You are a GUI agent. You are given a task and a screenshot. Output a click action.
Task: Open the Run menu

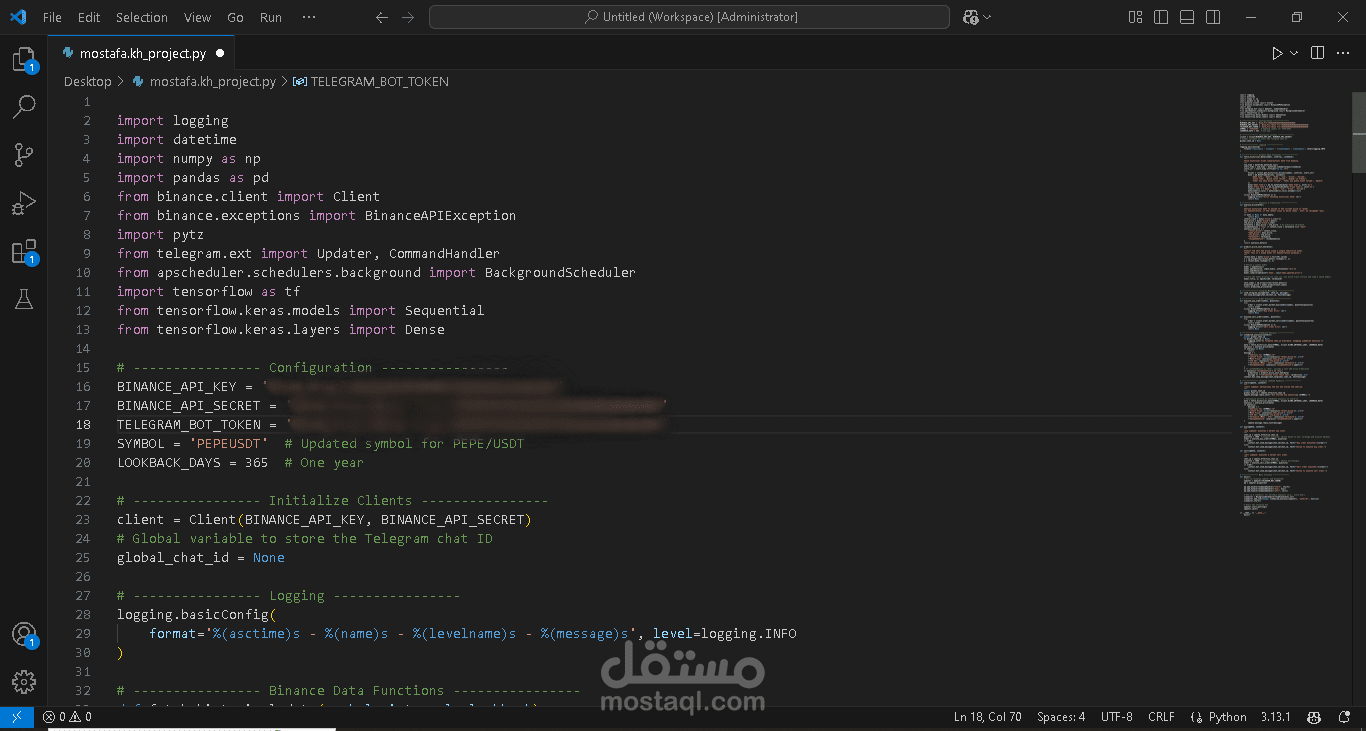[270, 17]
